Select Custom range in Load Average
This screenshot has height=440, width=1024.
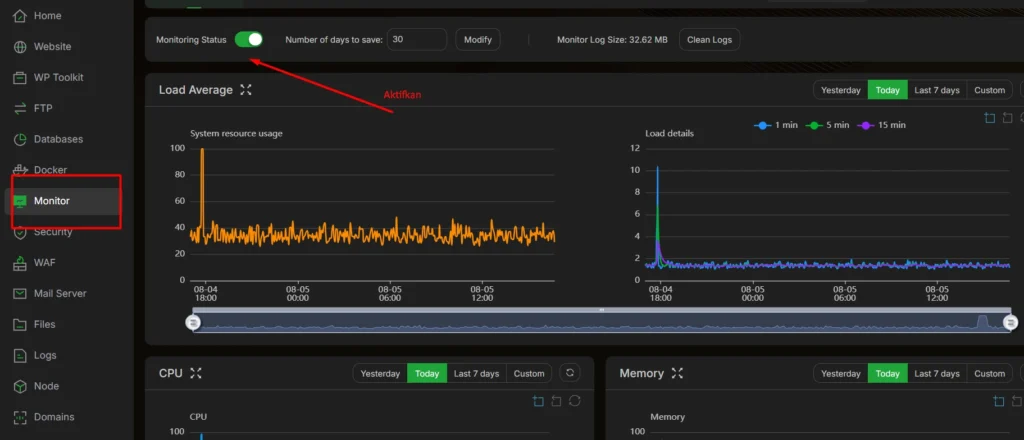989,90
